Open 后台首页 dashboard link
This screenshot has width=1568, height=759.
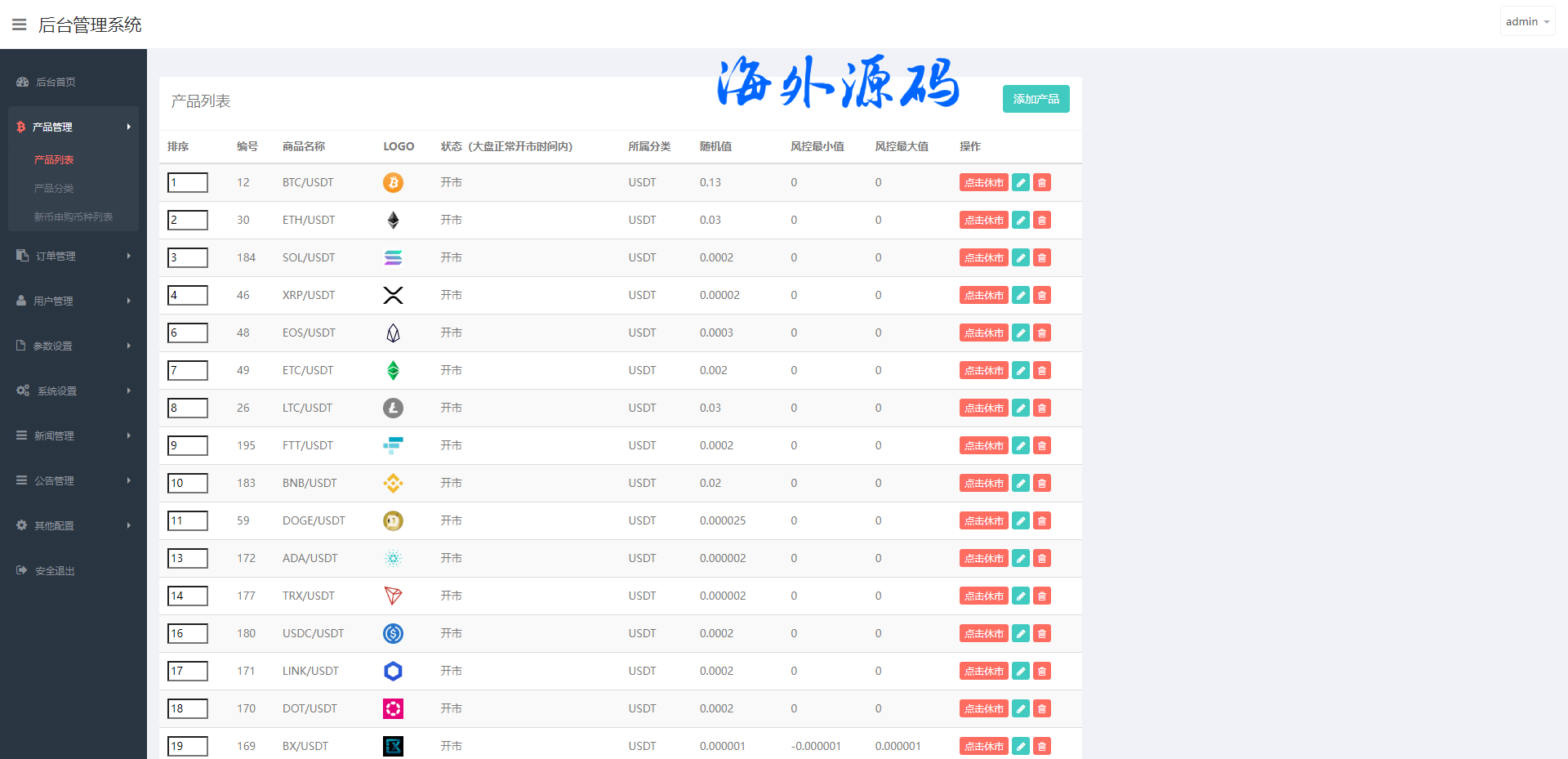tap(56, 82)
